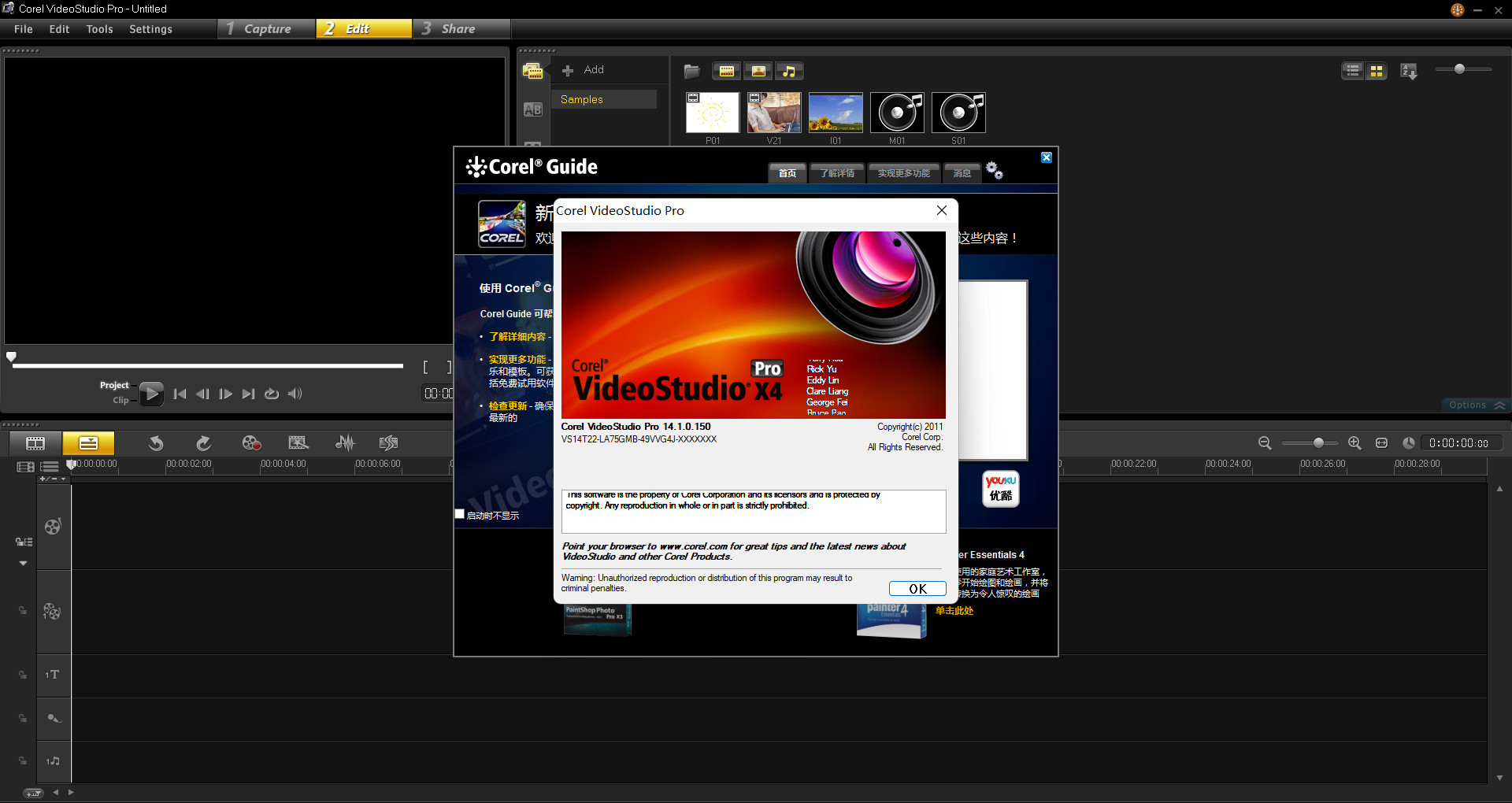Open the 消息 tab in Corel Guide
Screen dimensions: 1512x803
[962, 173]
